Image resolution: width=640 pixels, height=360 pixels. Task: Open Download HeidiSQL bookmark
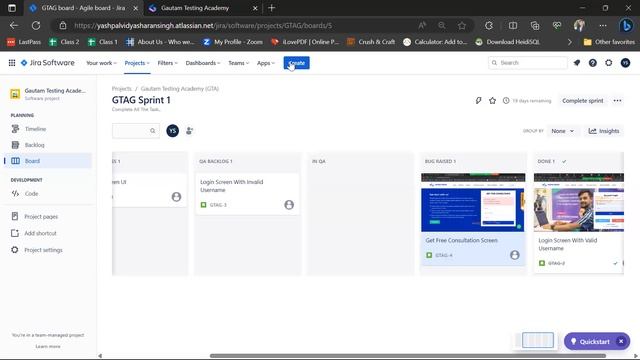tap(507, 42)
